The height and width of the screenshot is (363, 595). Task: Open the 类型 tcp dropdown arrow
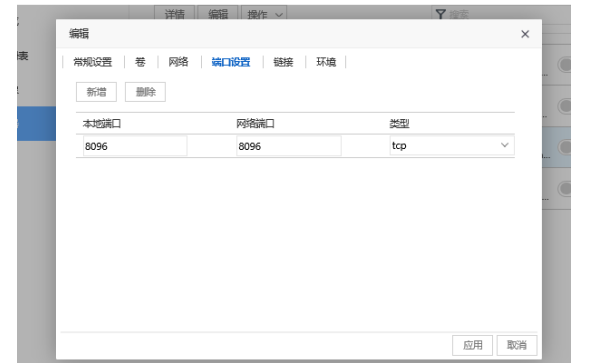[x=504, y=145]
